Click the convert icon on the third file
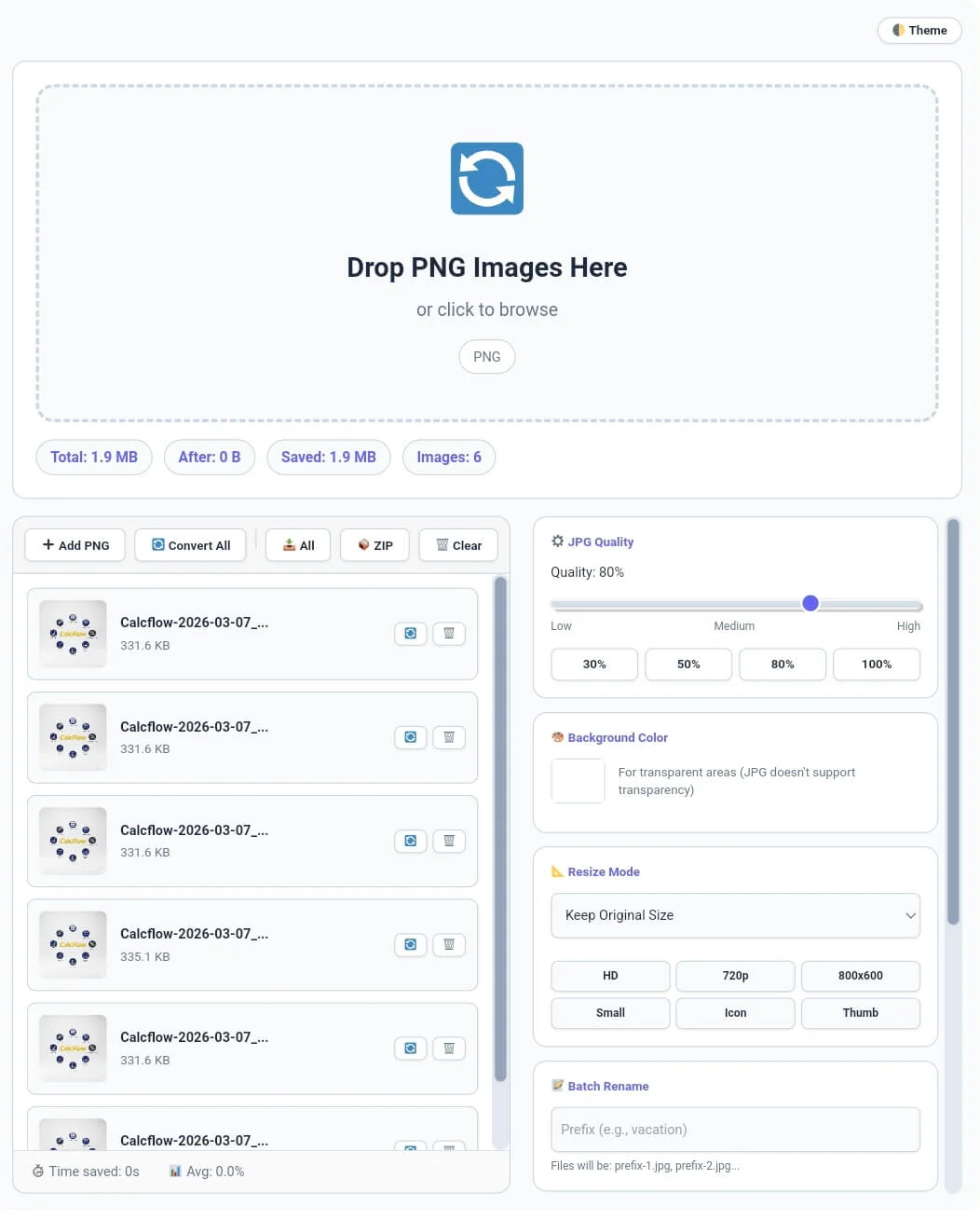 point(410,841)
